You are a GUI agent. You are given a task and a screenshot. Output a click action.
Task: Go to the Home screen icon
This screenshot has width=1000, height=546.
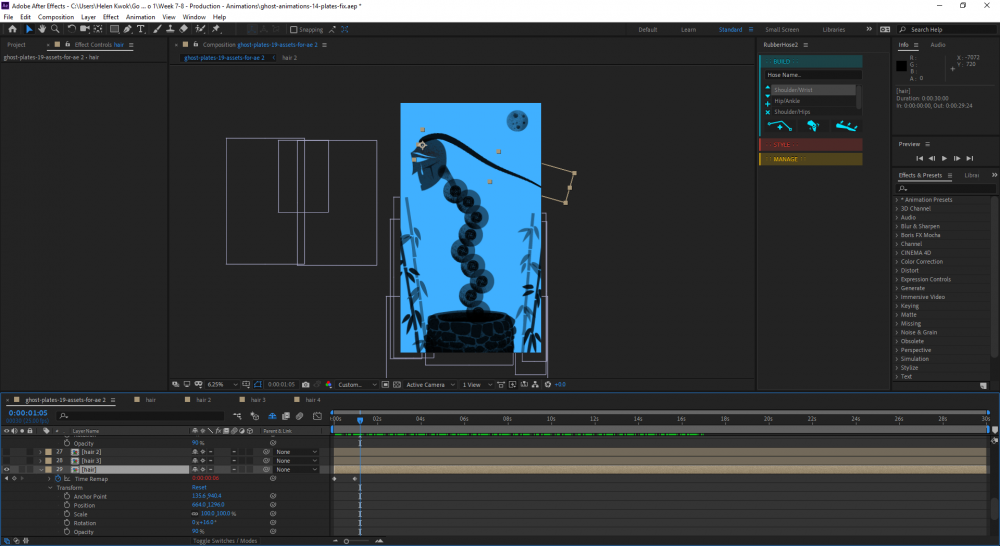pos(12,29)
